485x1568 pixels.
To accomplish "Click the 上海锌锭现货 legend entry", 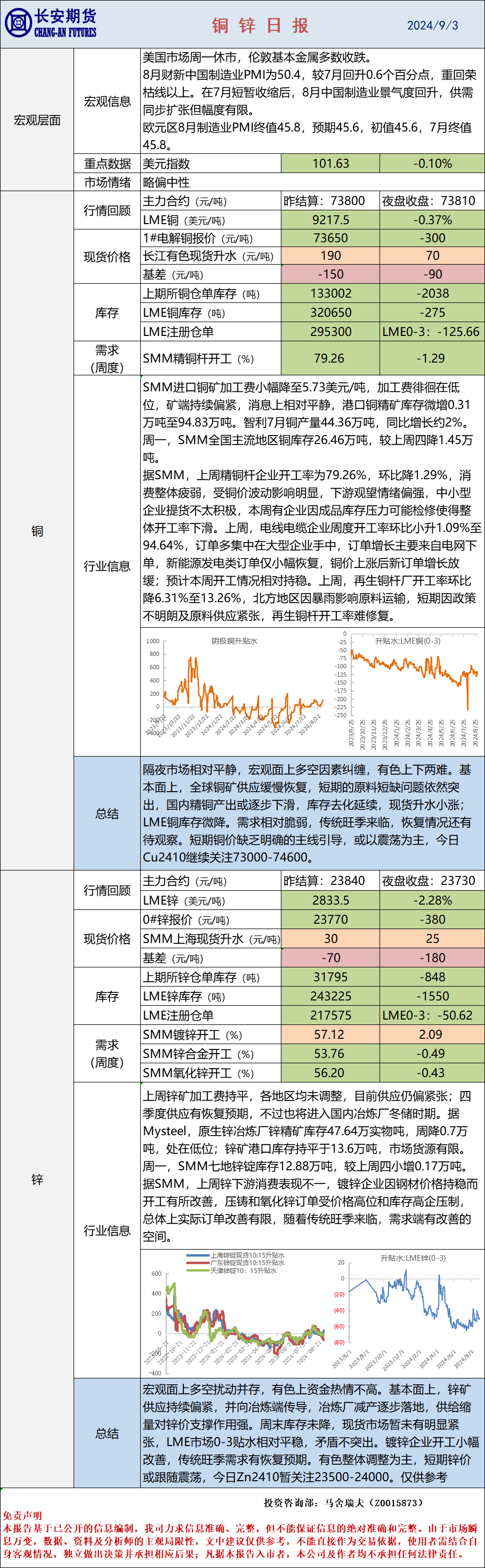I will 235,1255.
